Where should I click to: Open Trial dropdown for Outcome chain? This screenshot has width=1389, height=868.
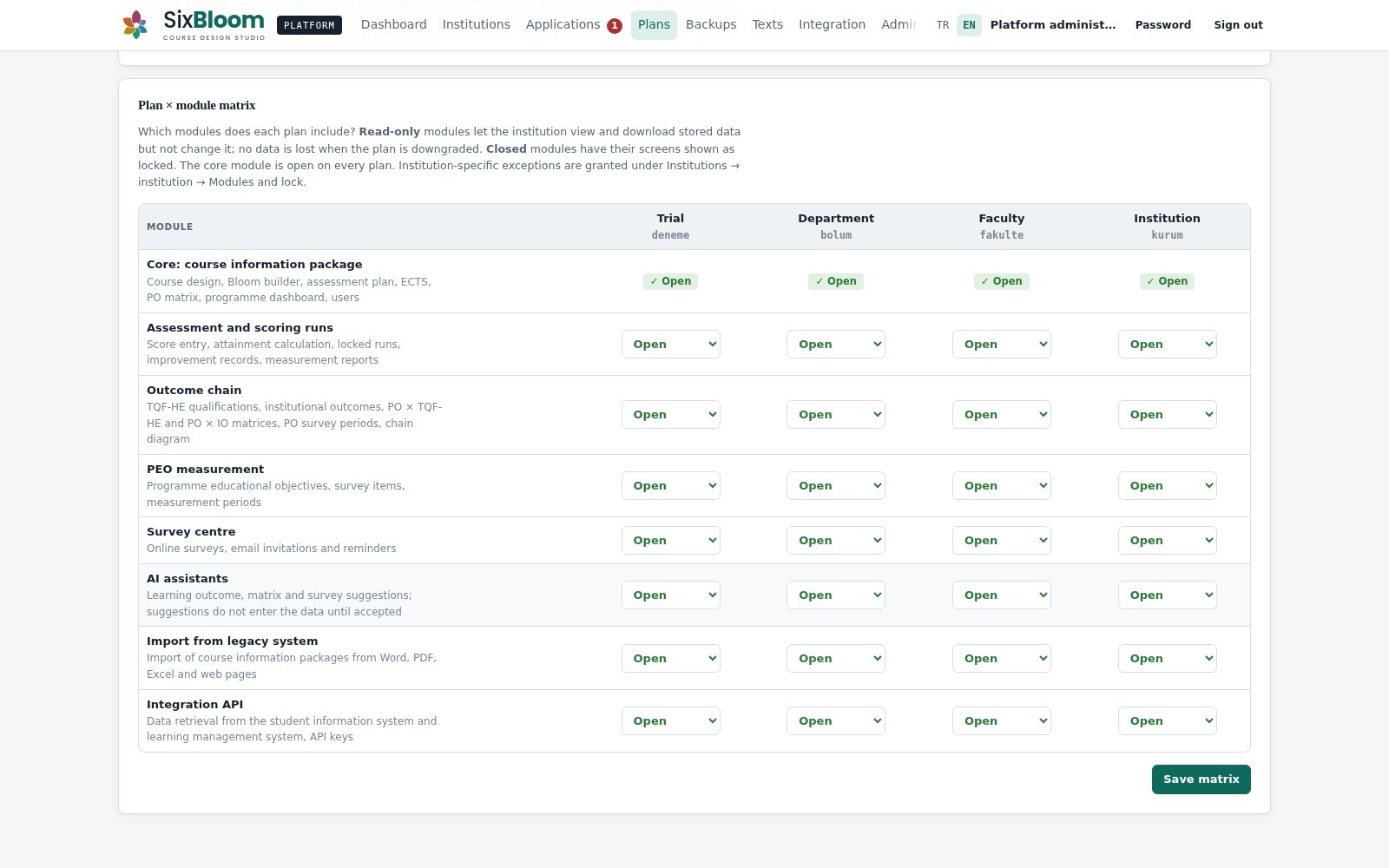point(670,414)
